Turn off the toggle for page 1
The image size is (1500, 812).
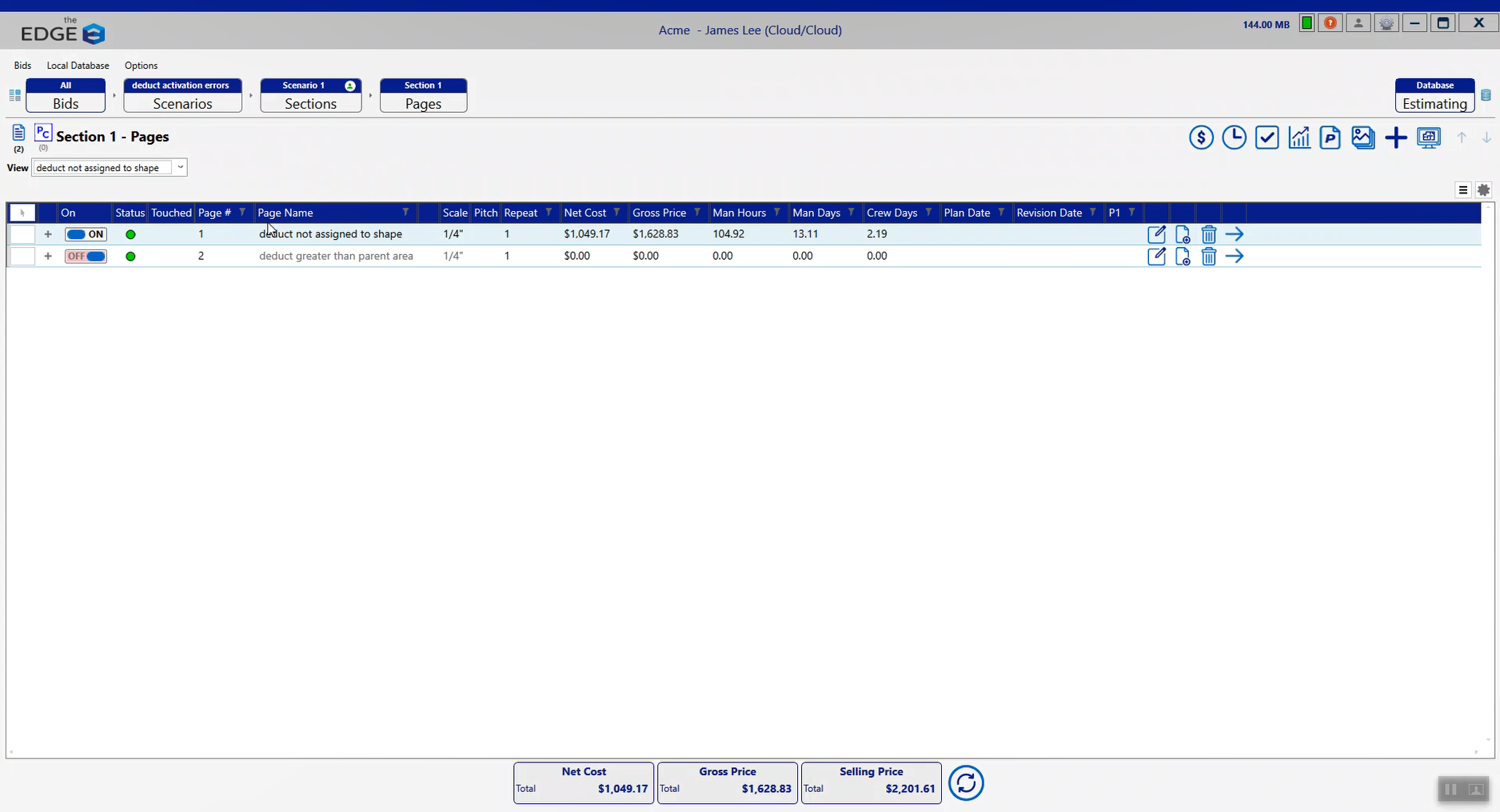(86, 234)
